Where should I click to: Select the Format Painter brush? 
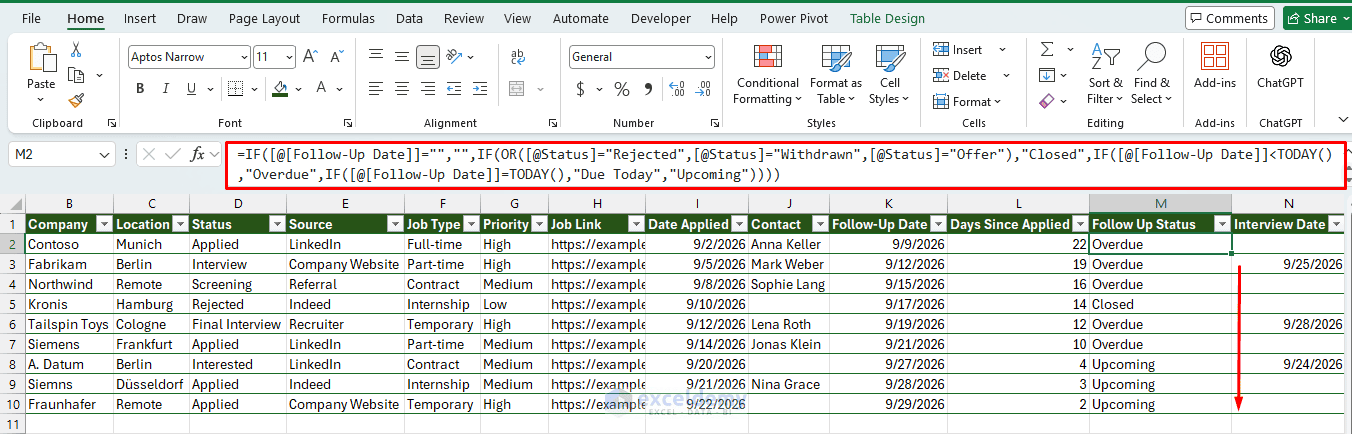pyautogui.click(x=76, y=100)
